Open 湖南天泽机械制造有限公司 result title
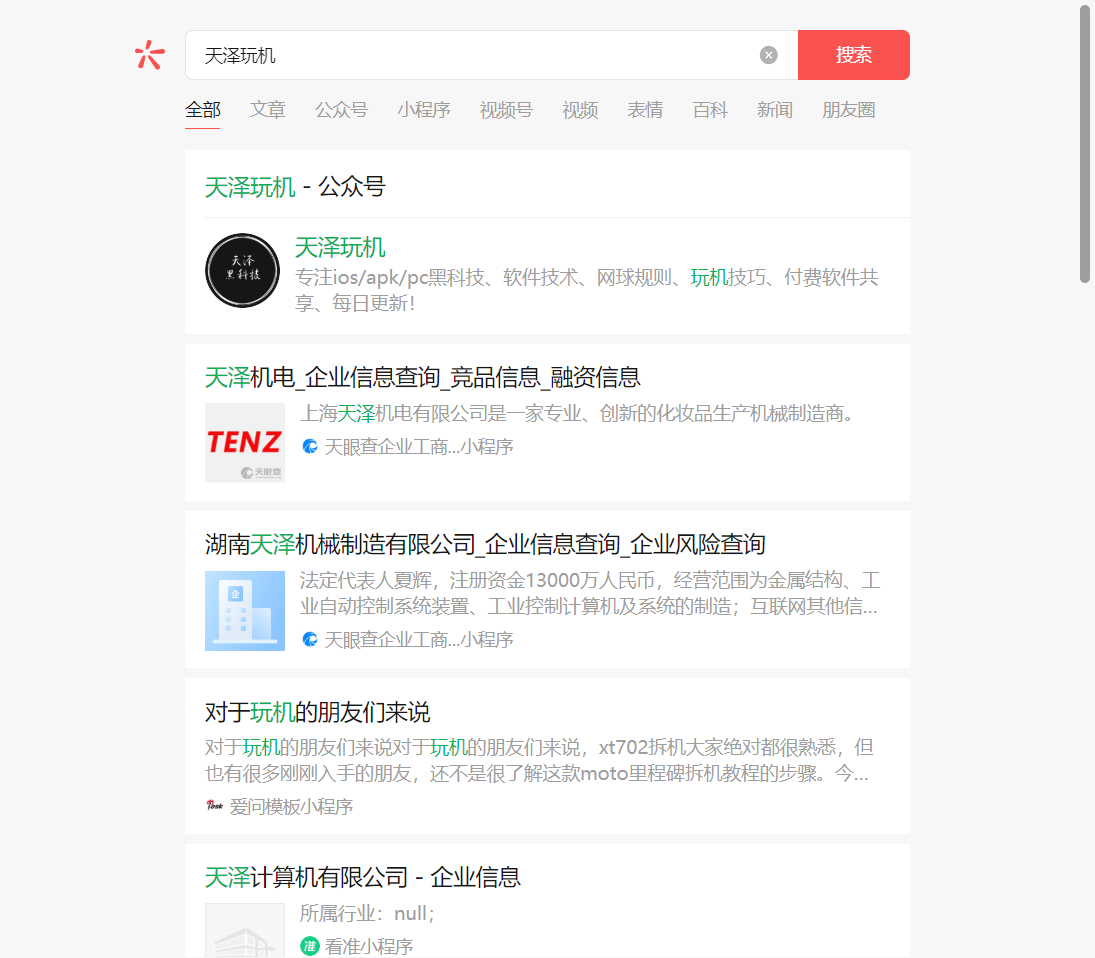Image resolution: width=1095 pixels, height=958 pixels. coord(485,544)
